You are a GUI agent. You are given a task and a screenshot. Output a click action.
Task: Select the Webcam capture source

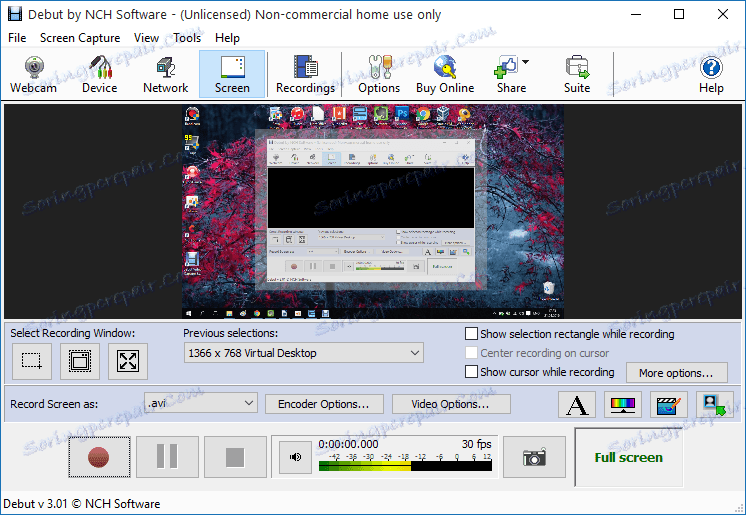33,74
